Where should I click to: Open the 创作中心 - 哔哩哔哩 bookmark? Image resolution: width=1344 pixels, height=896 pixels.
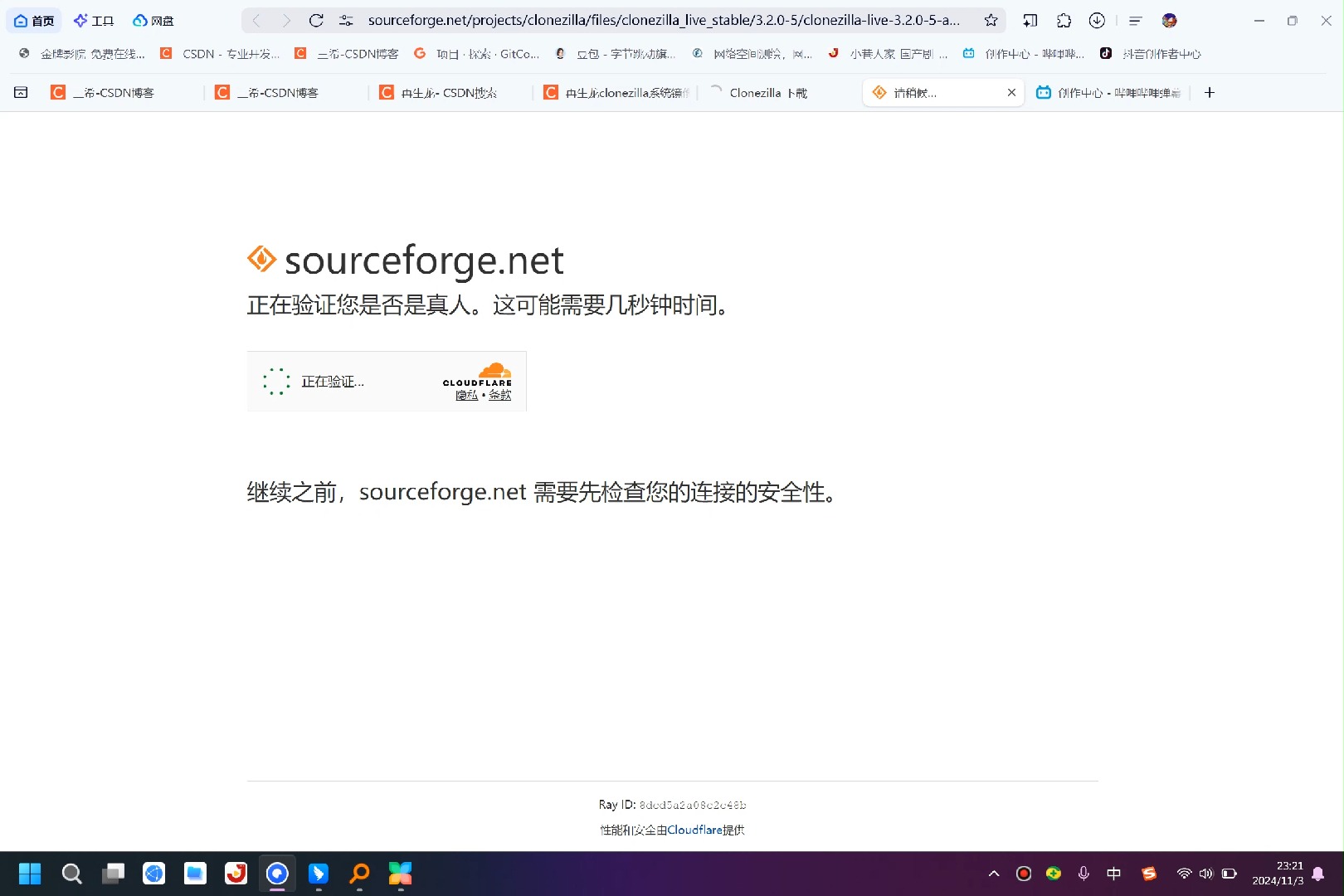coord(1024,54)
